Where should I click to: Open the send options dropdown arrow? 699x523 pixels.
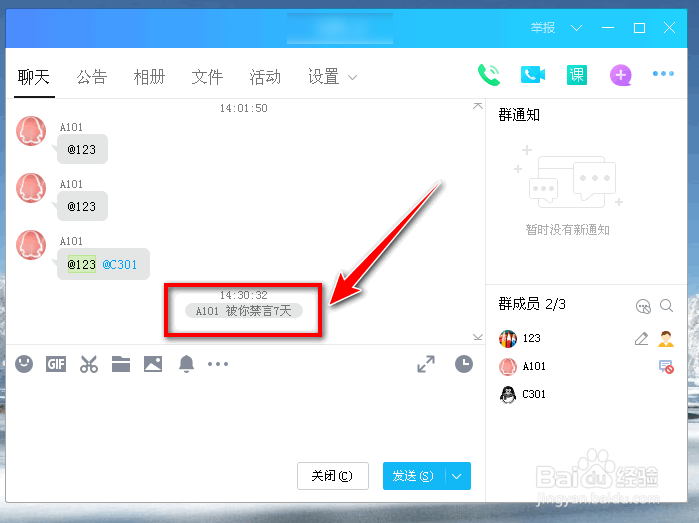pos(457,476)
